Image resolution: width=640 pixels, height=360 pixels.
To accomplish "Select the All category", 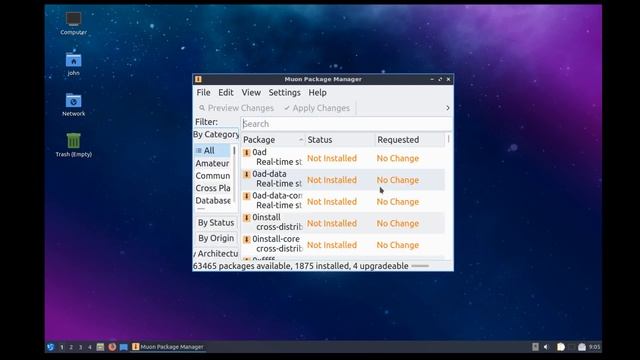I will [x=213, y=151].
